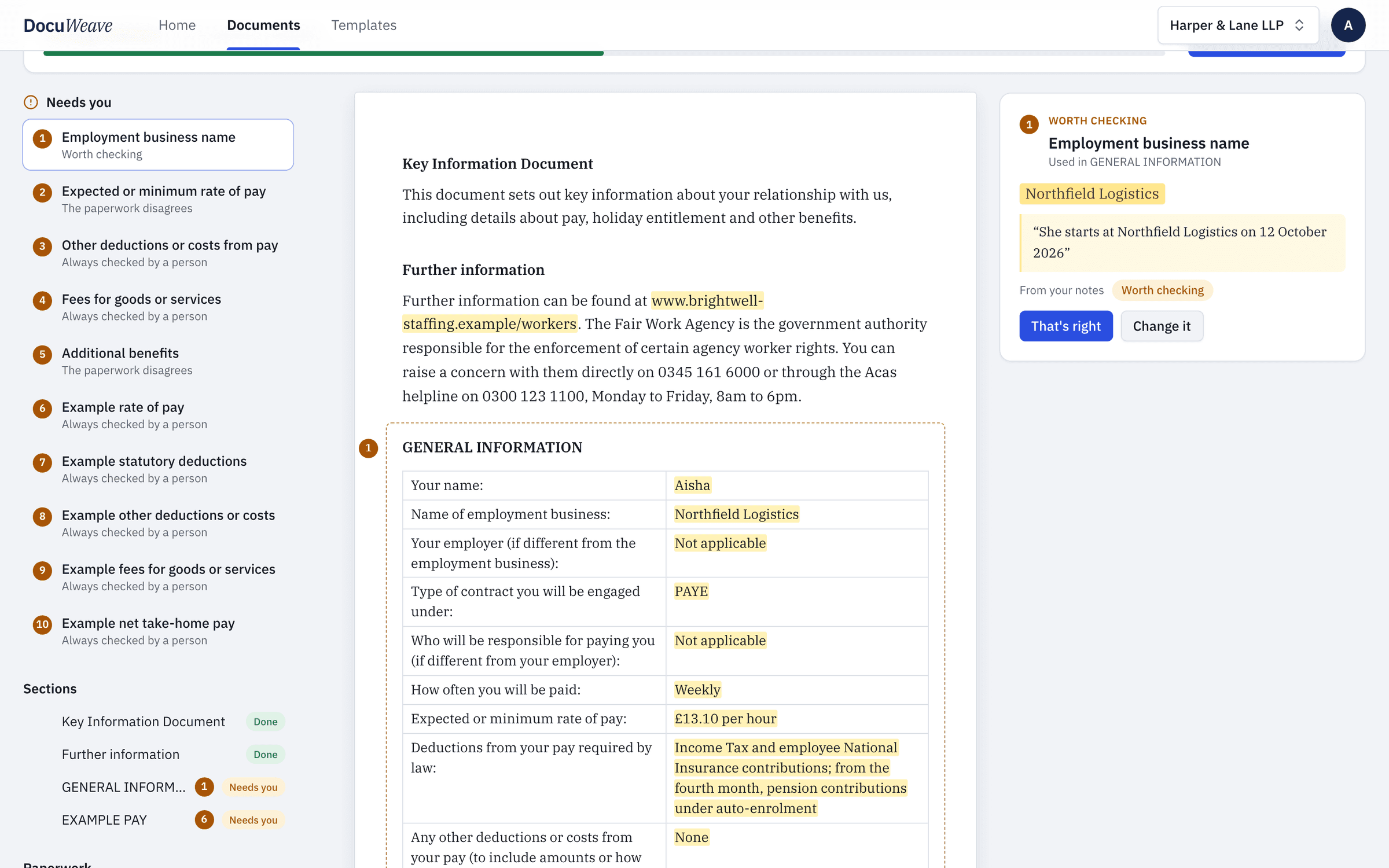Confirm with the That's right button
This screenshot has width=1389, height=868.
click(1066, 326)
